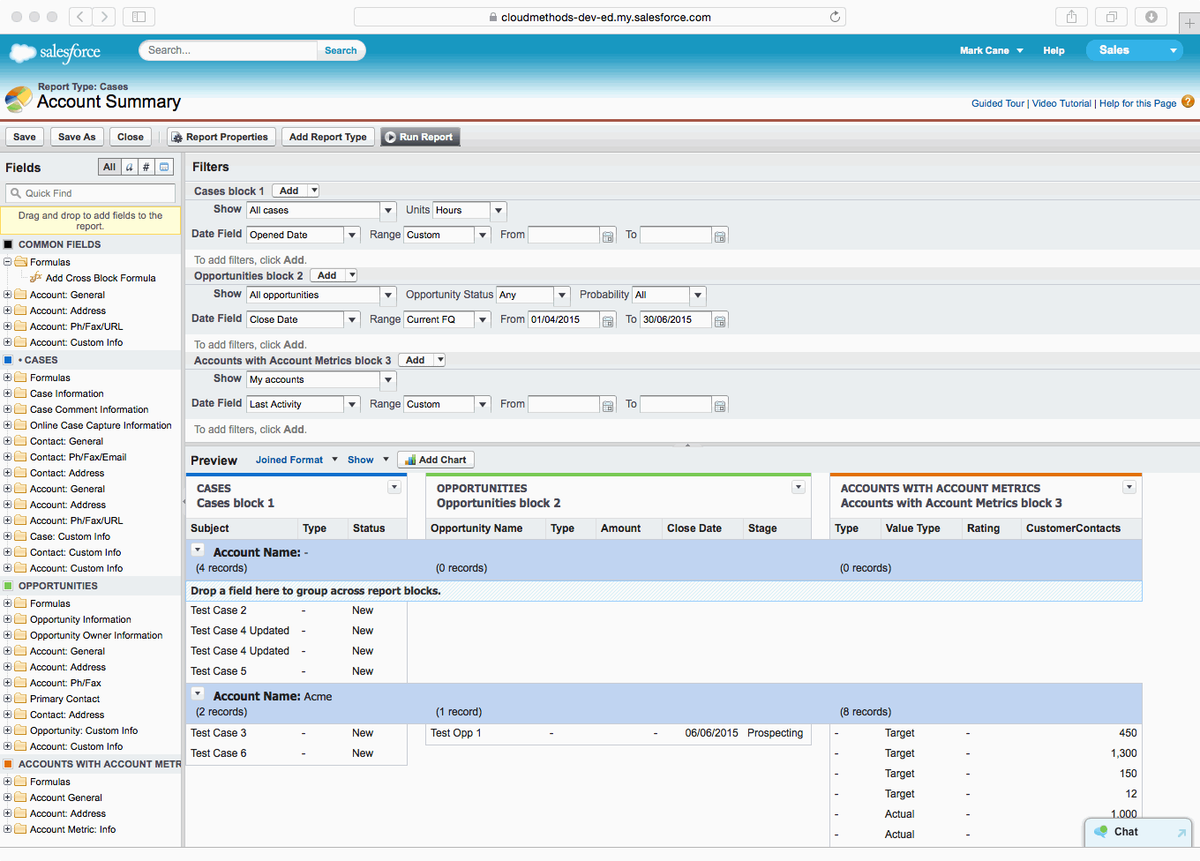Click the Save button
Image resolution: width=1200 pixels, height=861 pixels.
[x=25, y=137]
